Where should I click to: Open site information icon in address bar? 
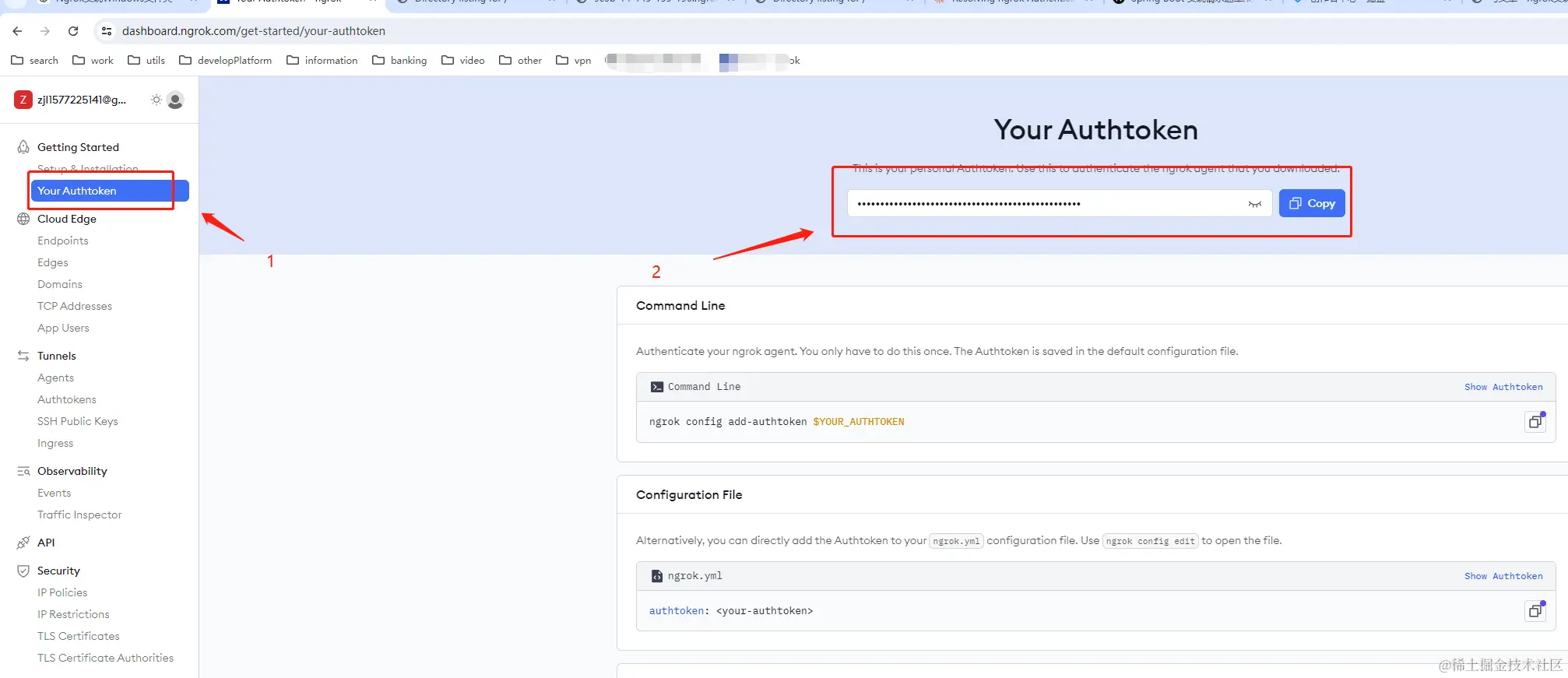pos(107,31)
